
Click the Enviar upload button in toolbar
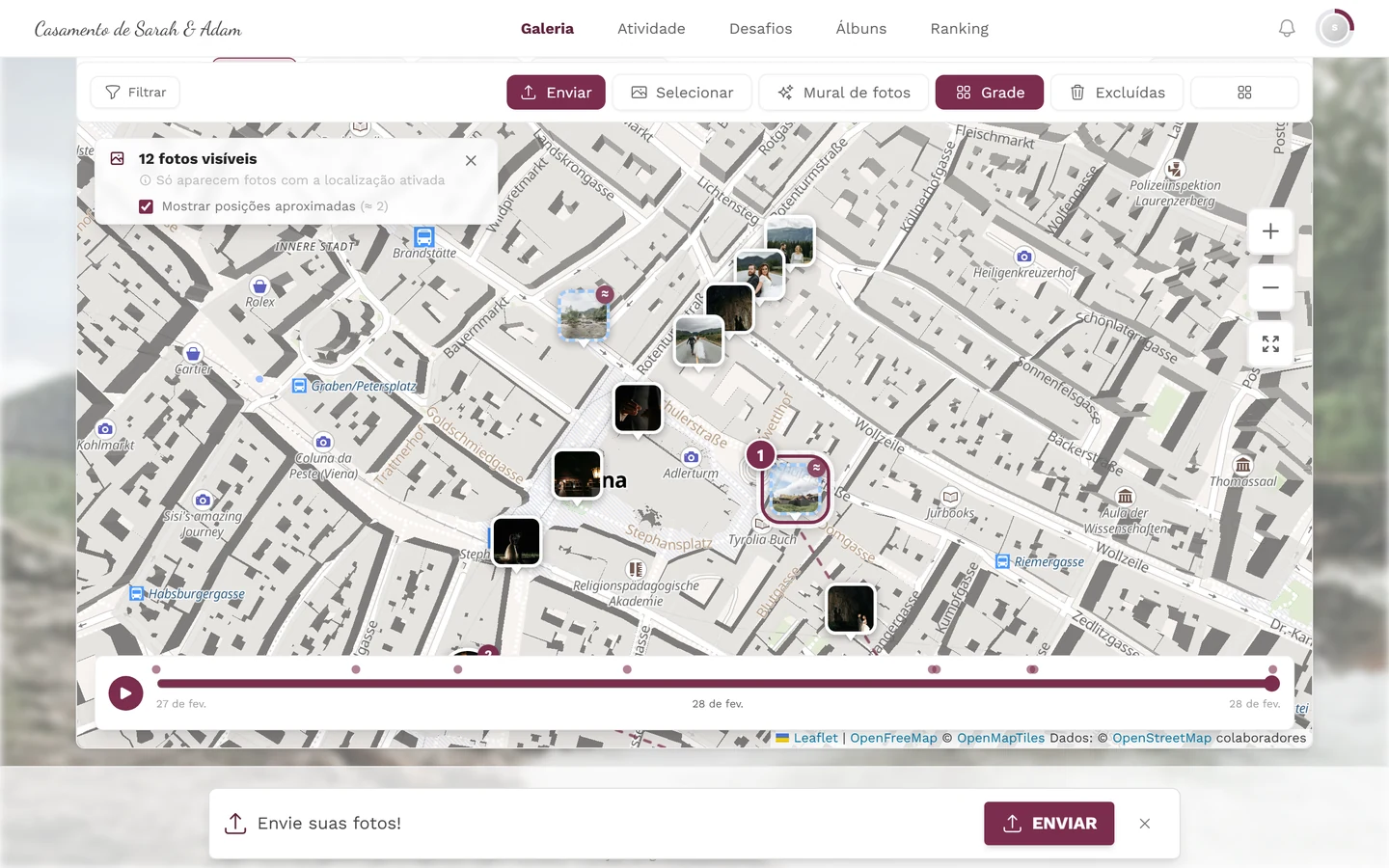(x=556, y=93)
